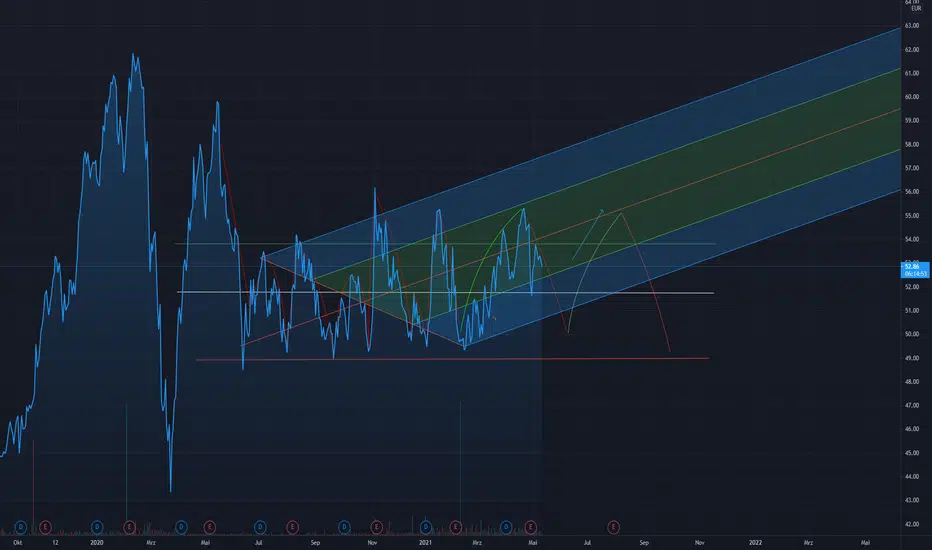Select the dividend marker above the 2020 label
Screen dimensions: 932x550
[97, 527]
